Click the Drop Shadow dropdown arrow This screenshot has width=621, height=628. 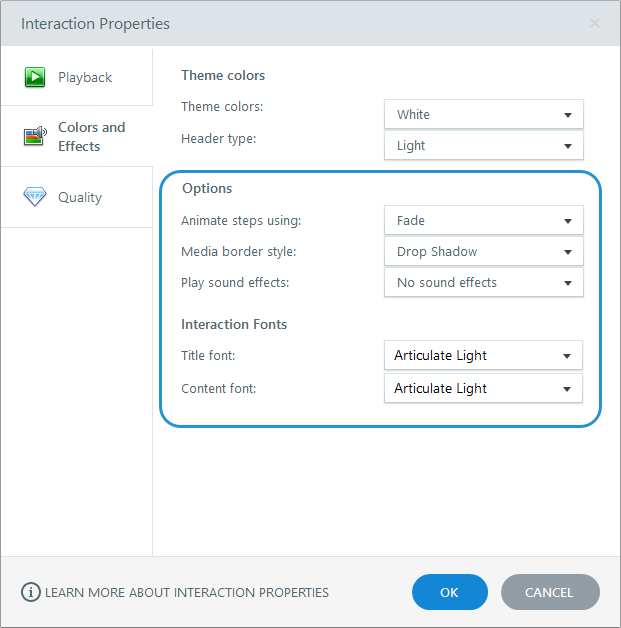click(568, 252)
